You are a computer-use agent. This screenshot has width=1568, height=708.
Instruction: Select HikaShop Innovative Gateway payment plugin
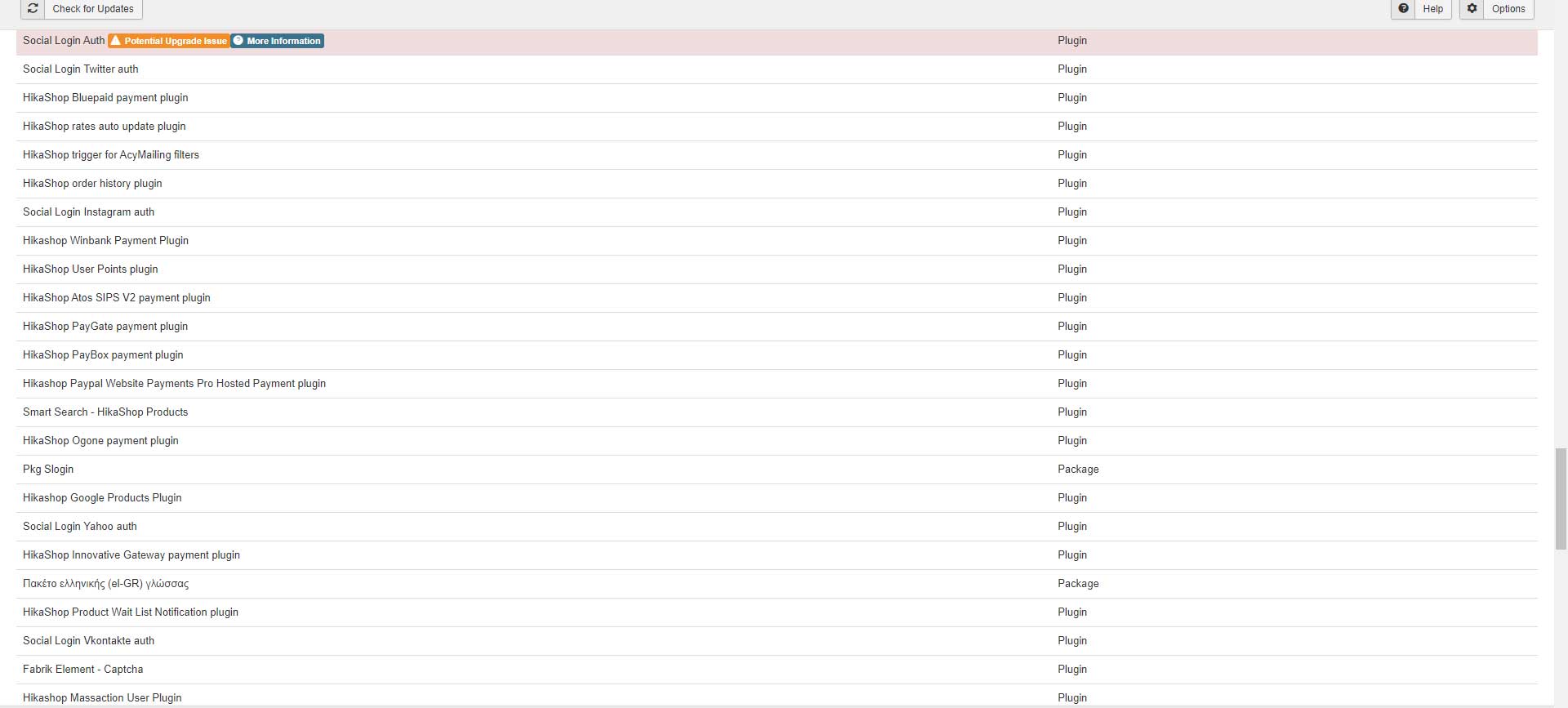click(131, 554)
